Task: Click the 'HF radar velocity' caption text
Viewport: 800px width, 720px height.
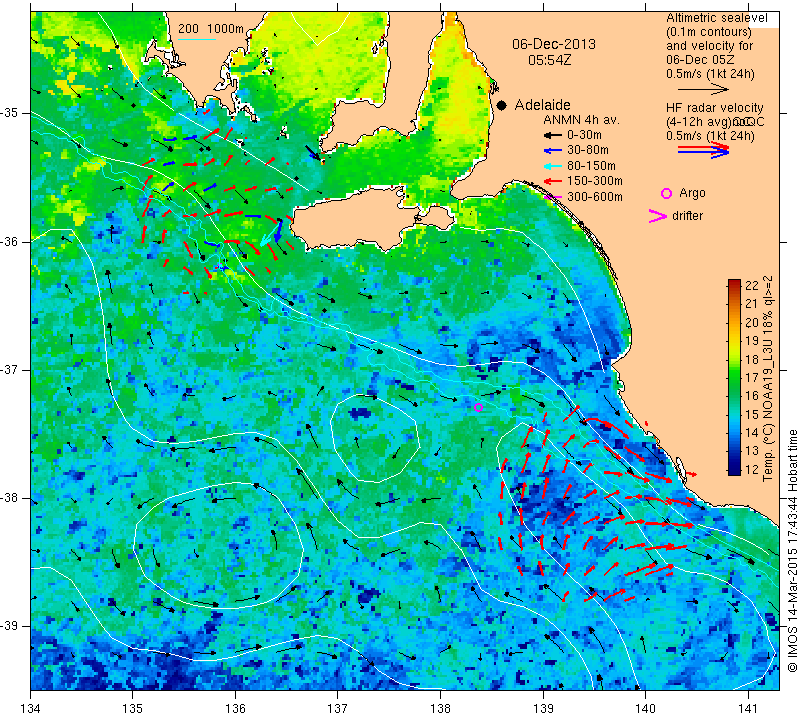Action: pyautogui.click(x=714, y=108)
